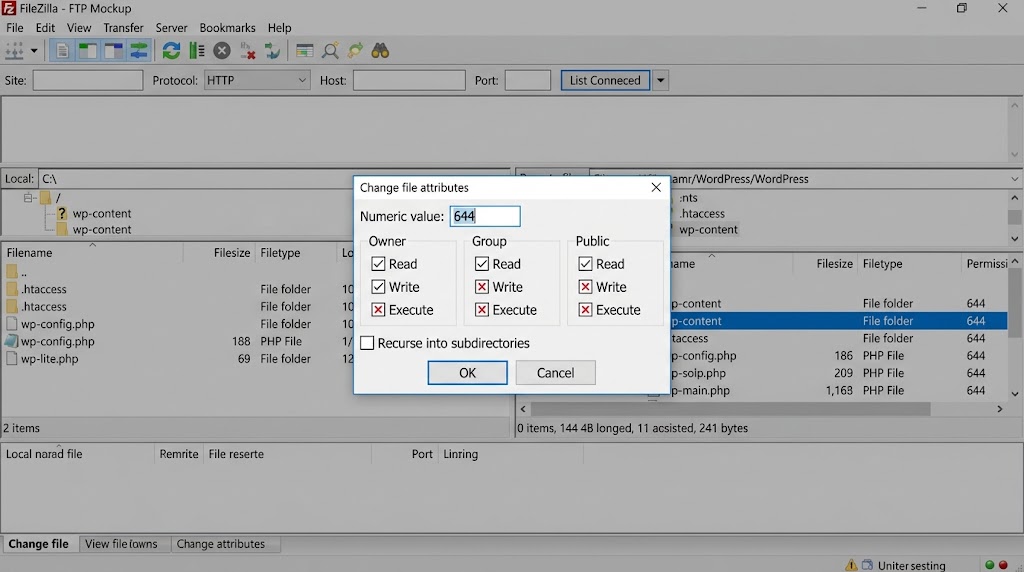Open the directory listing filters icon
This screenshot has width=1024, height=572.
click(x=304, y=50)
